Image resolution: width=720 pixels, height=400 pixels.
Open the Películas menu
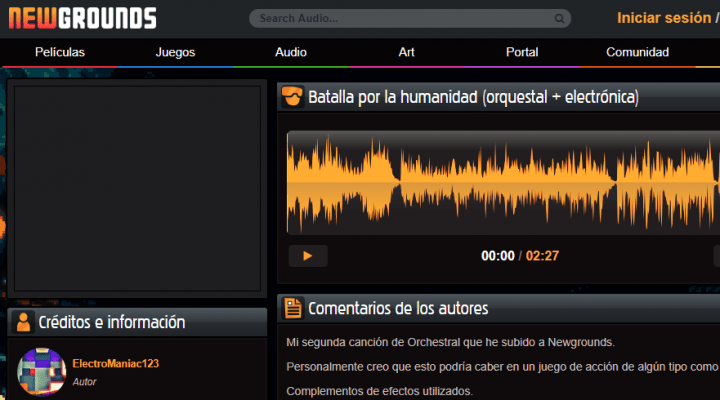point(60,52)
